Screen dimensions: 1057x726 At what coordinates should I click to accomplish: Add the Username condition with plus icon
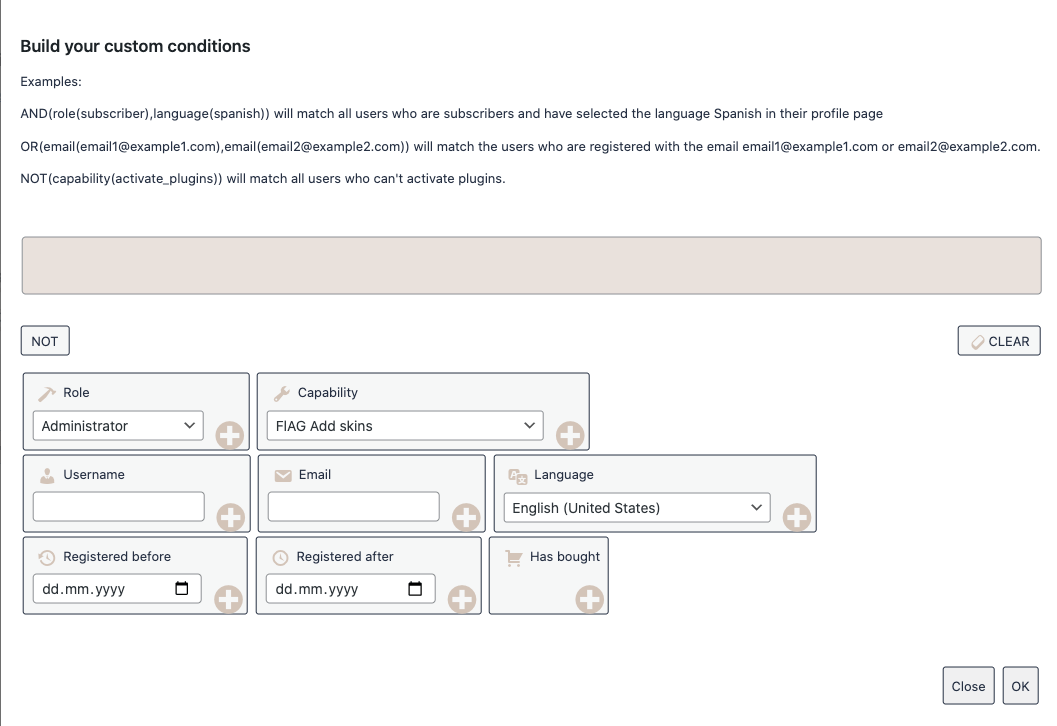pyautogui.click(x=231, y=517)
